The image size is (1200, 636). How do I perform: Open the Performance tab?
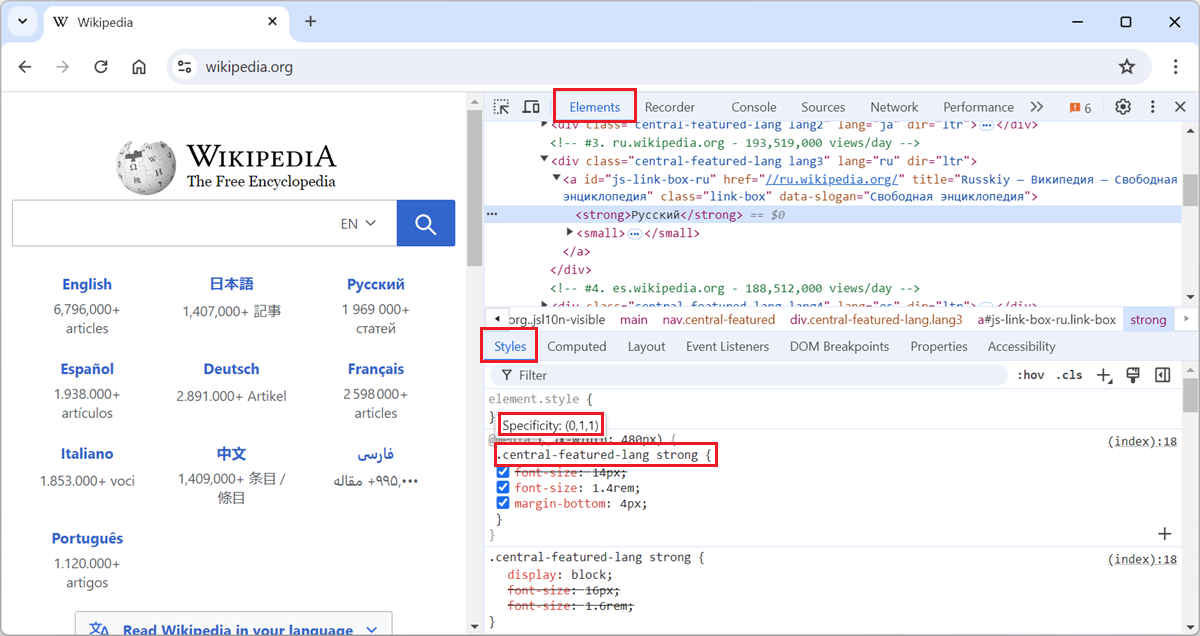(x=978, y=107)
